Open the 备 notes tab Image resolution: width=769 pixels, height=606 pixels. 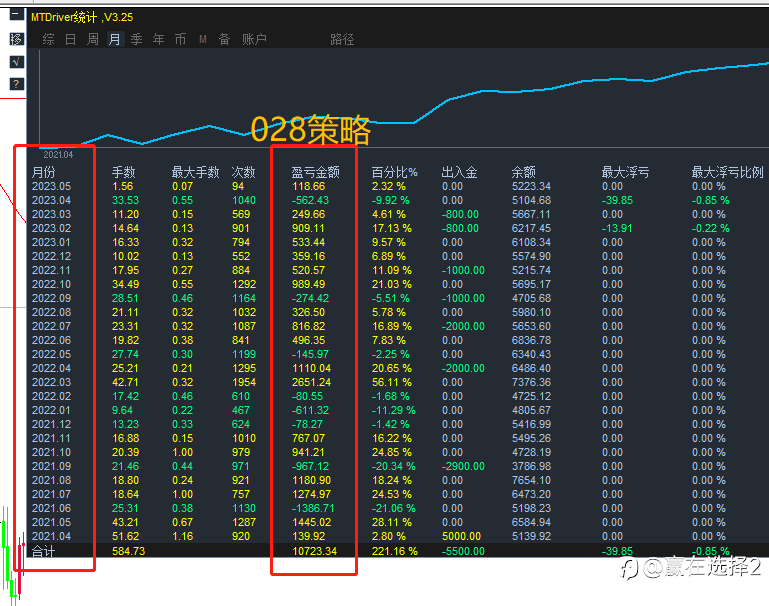[x=224, y=39]
